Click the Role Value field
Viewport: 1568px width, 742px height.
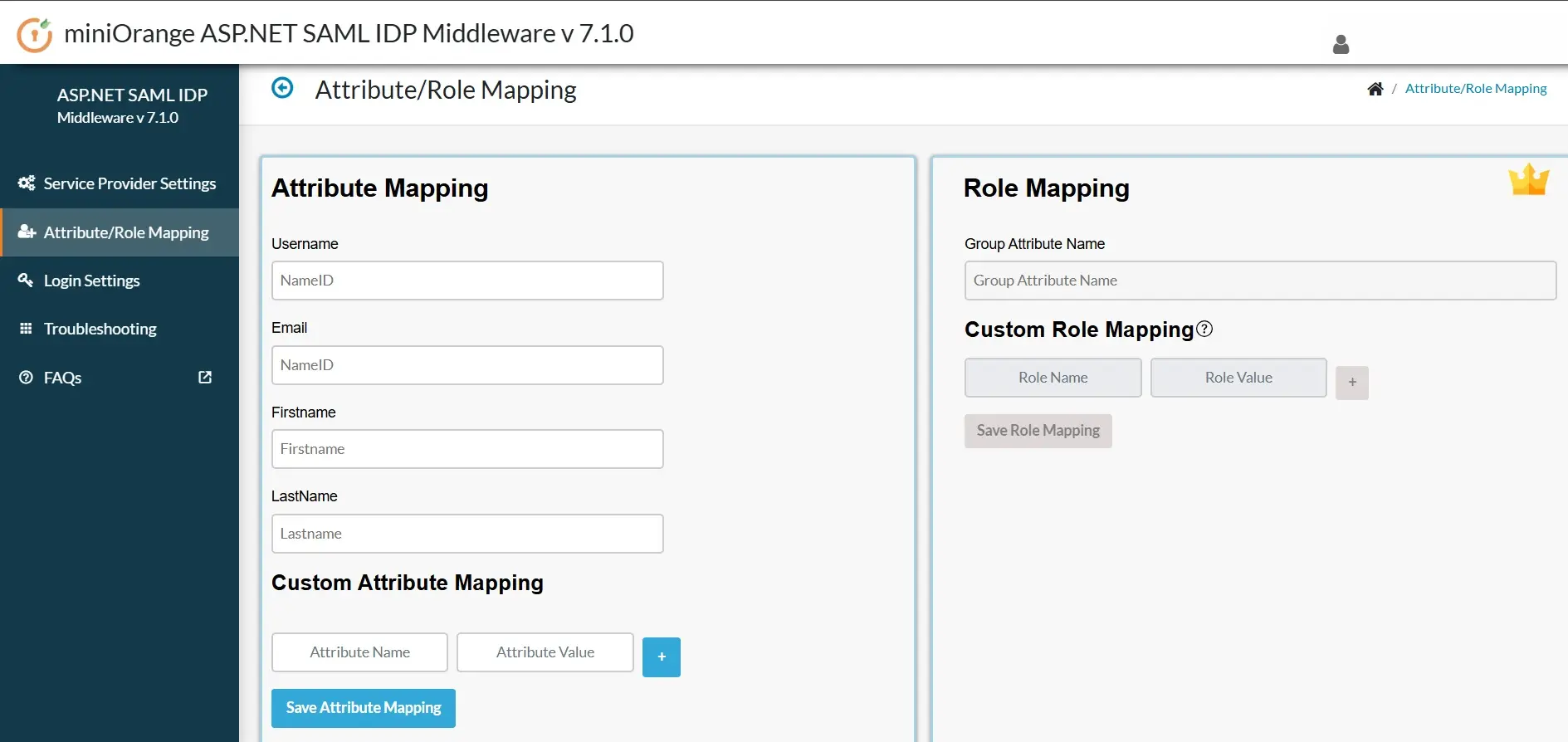pos(1238,378)
